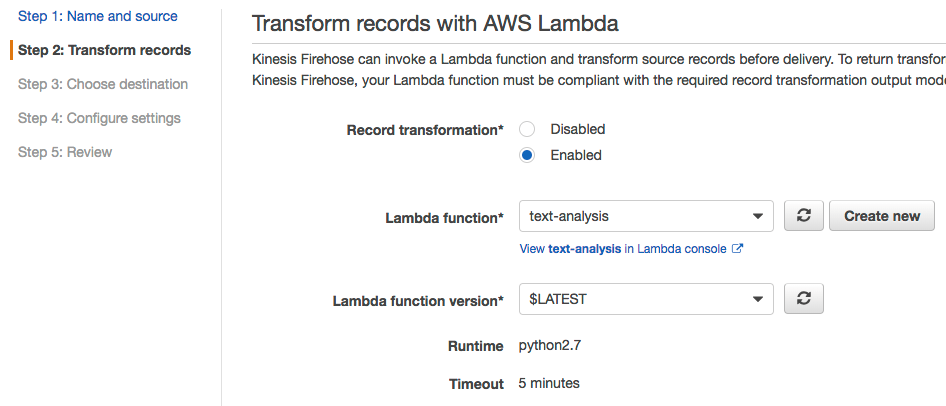Select Disabled for record transformation
Screen dimensions: 946x406
tap(528, 129)
